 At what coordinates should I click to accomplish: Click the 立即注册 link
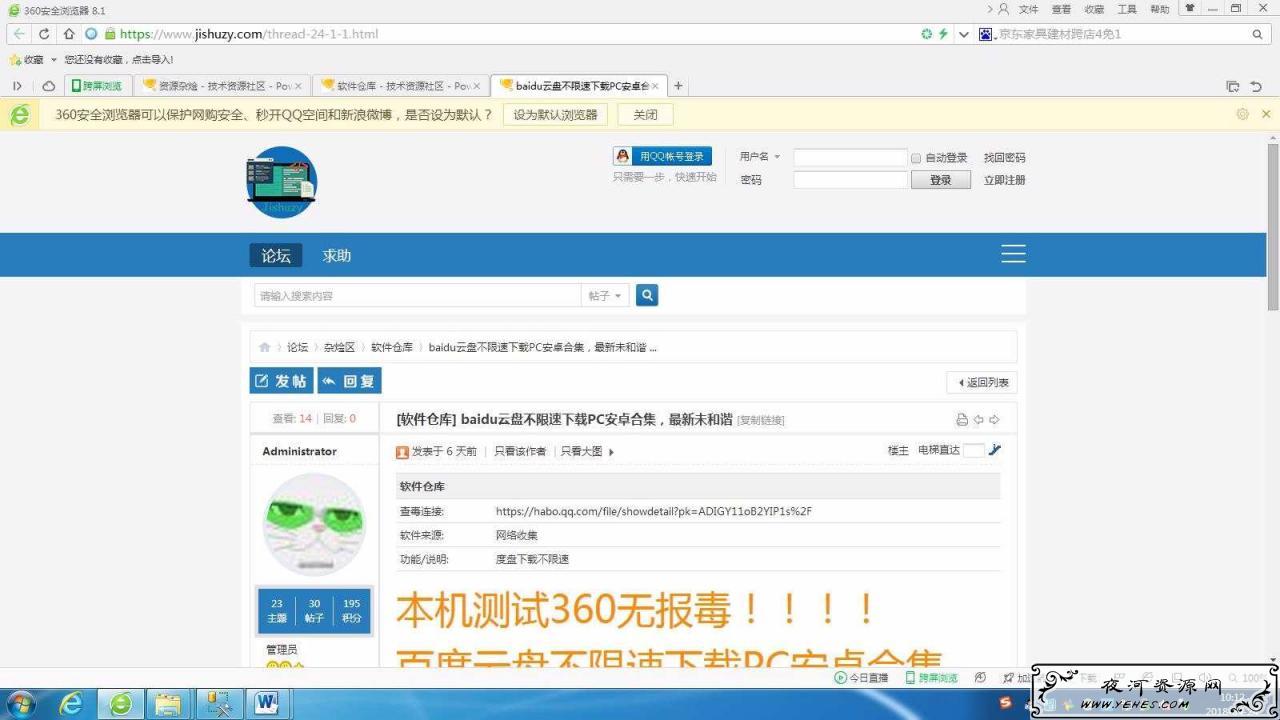pyautogui.click(x=1004, y=180)
